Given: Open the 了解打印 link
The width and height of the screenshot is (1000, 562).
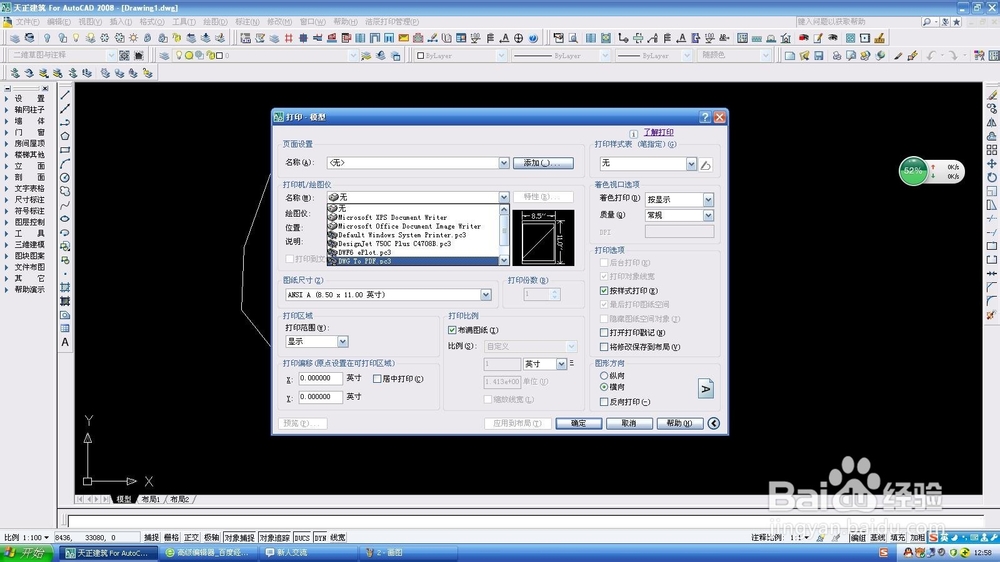Looking at the screenshot, I should point(658,132).
